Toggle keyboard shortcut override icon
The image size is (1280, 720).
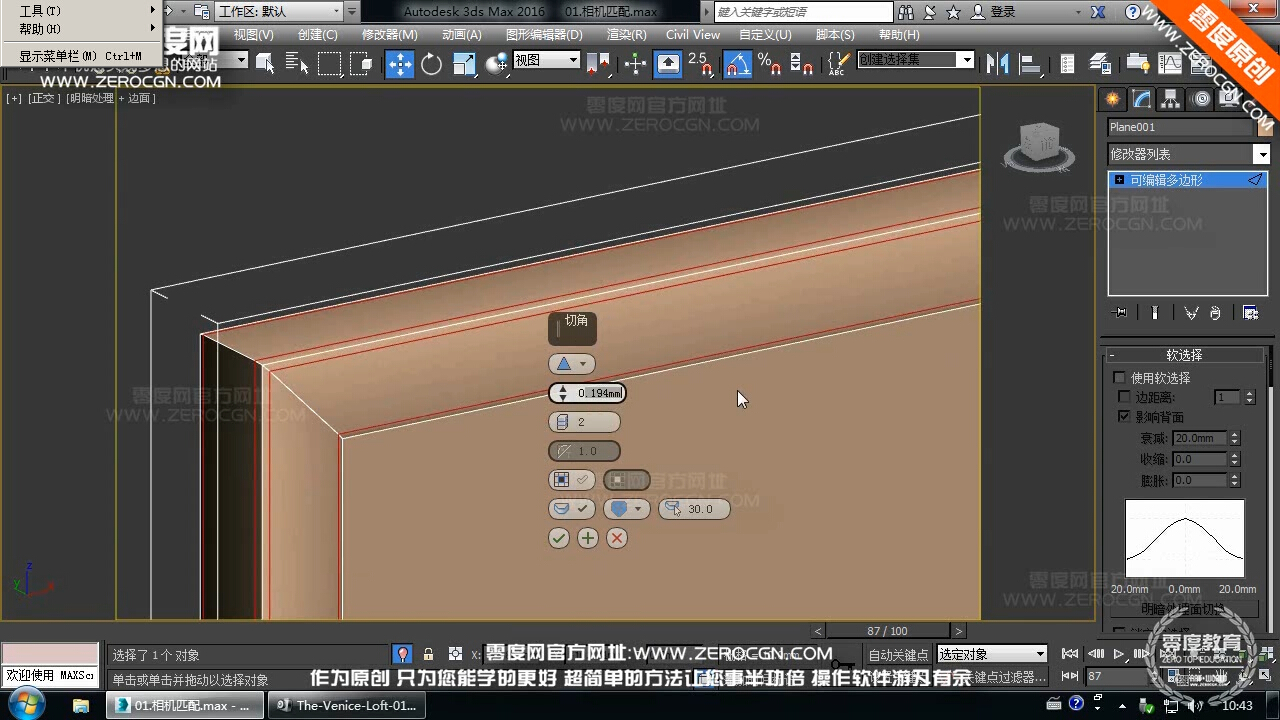tap(667, 64)
